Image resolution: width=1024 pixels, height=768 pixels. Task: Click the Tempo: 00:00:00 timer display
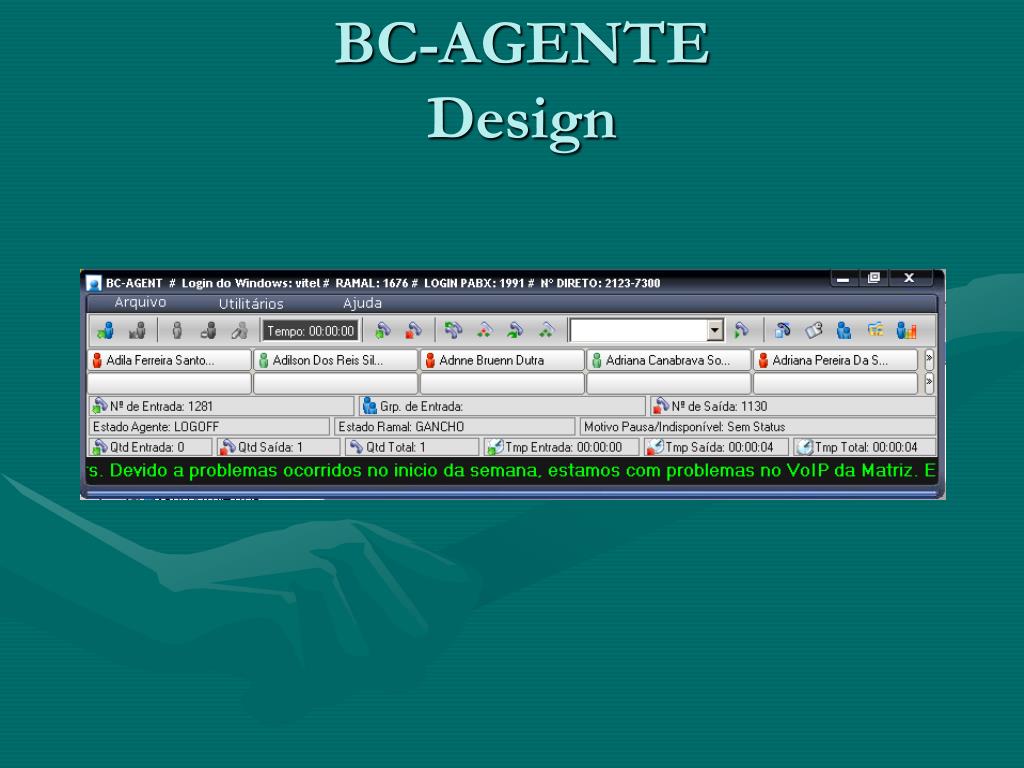pyautogui.click(x=310, y=331)
